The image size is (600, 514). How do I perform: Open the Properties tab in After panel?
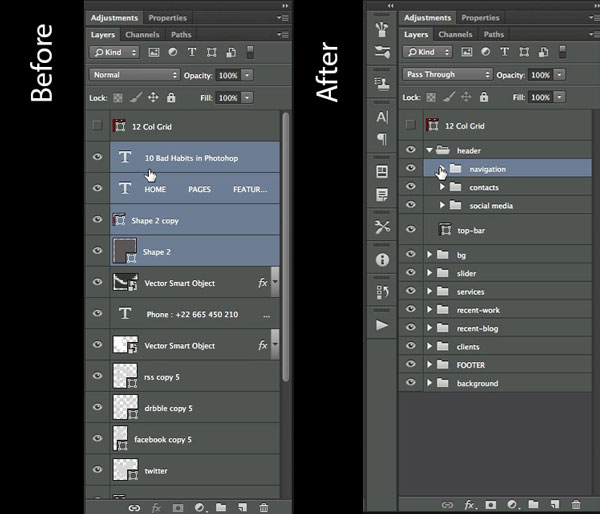(x=480, y=18)
